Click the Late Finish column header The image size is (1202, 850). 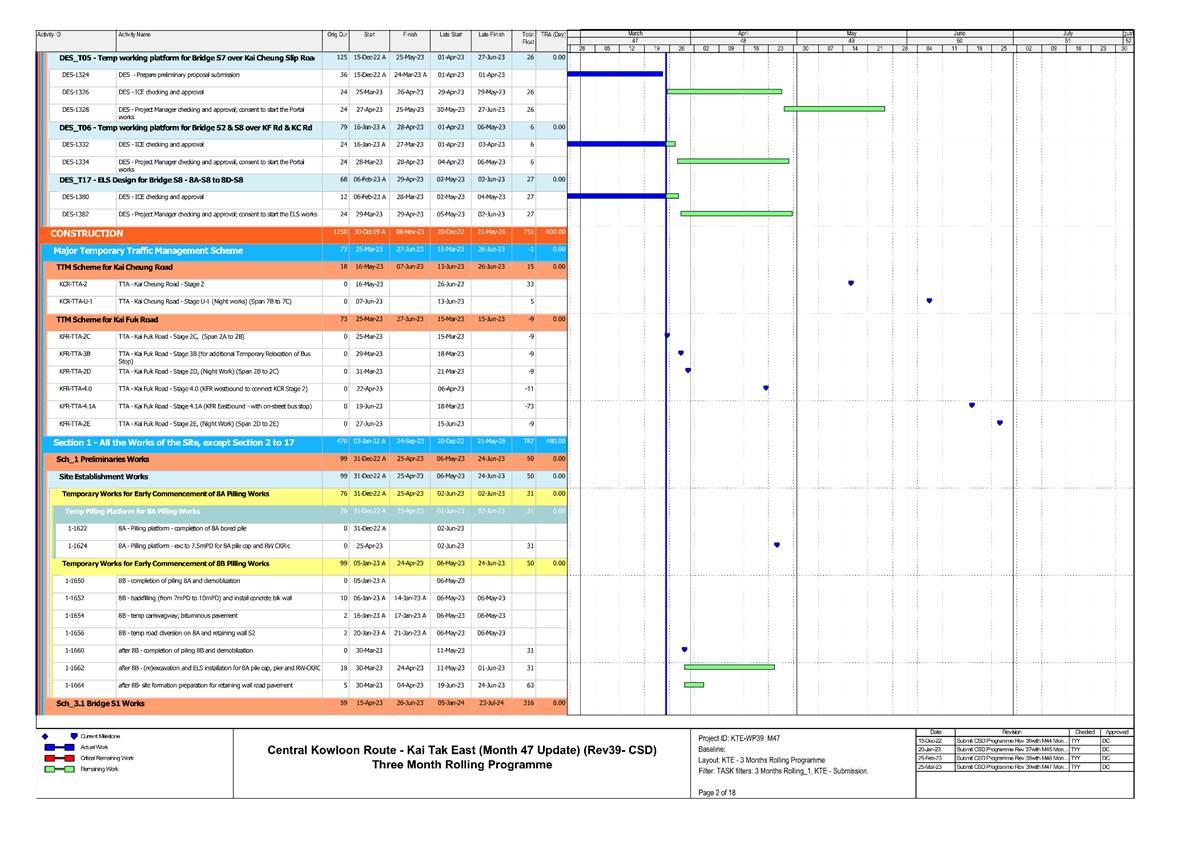point(491,34)
